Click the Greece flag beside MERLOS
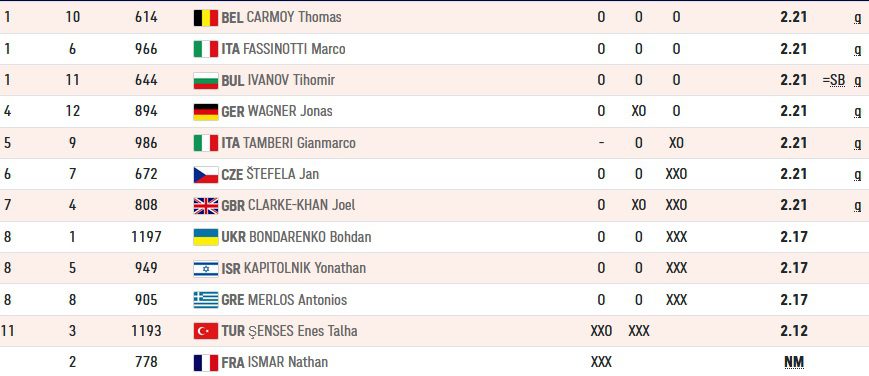This screenshot has width=869, height=376. pyautogui.click(x=206, y=300)
